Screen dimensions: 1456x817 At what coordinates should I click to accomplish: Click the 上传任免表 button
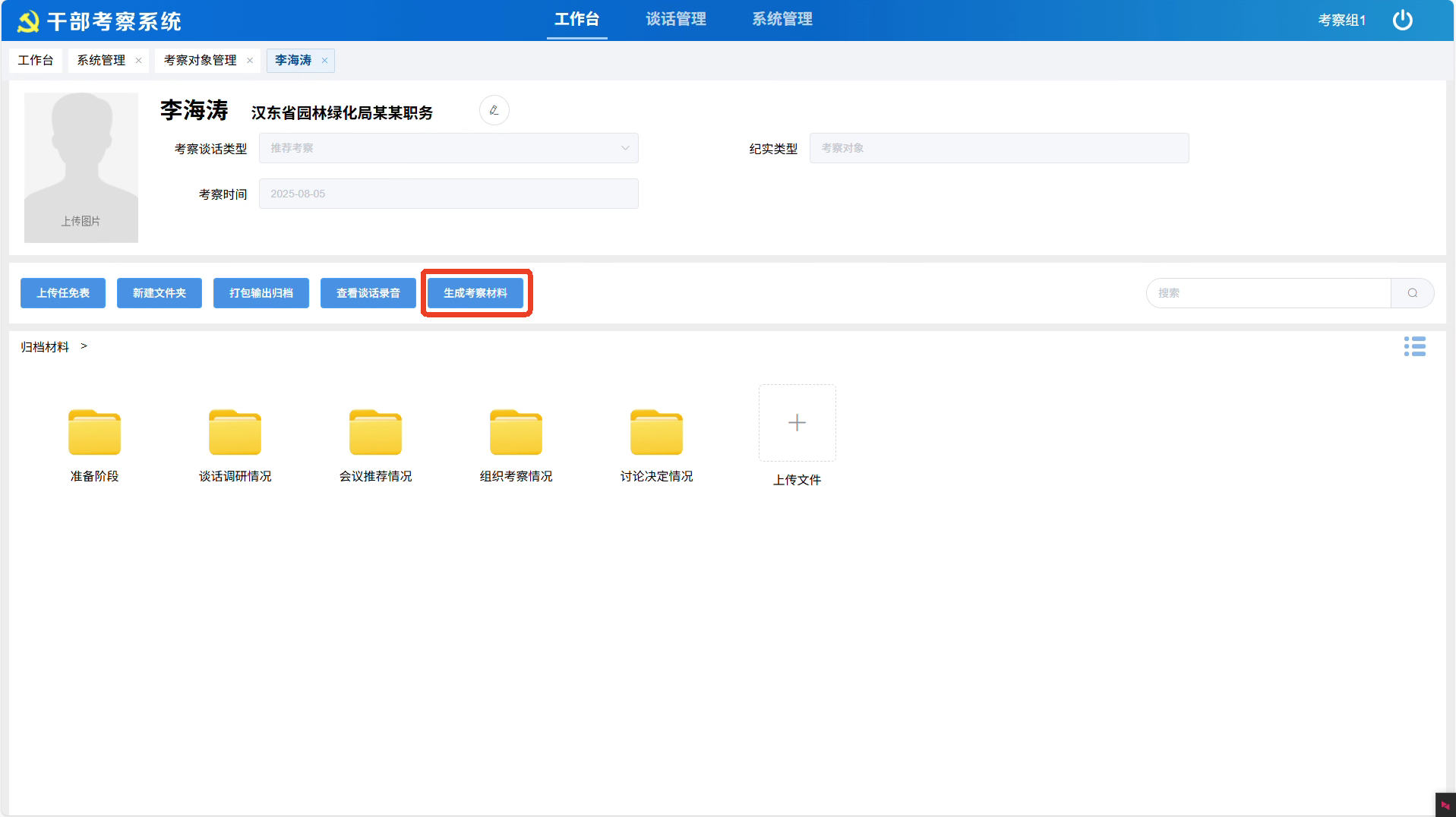[x=63, y=293]
